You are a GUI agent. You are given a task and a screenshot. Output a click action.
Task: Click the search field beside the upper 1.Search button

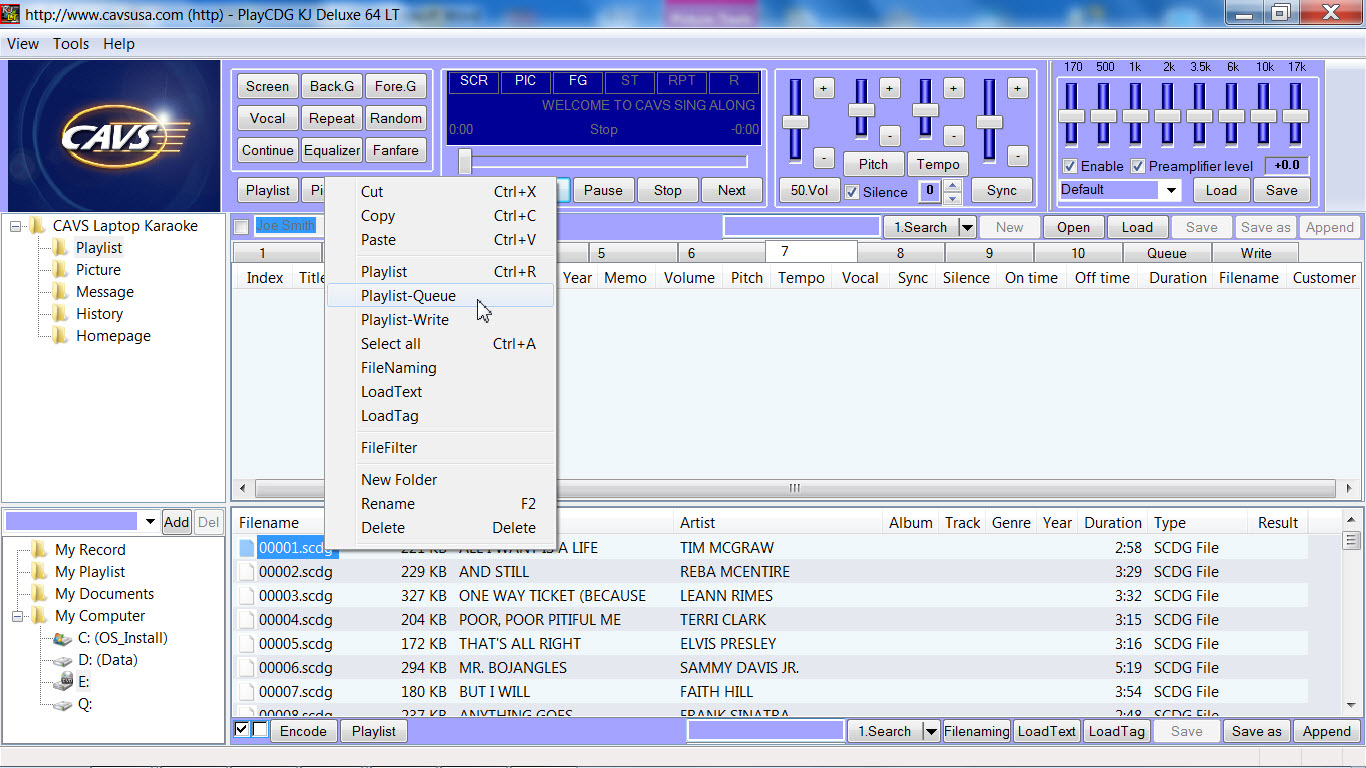801,227
